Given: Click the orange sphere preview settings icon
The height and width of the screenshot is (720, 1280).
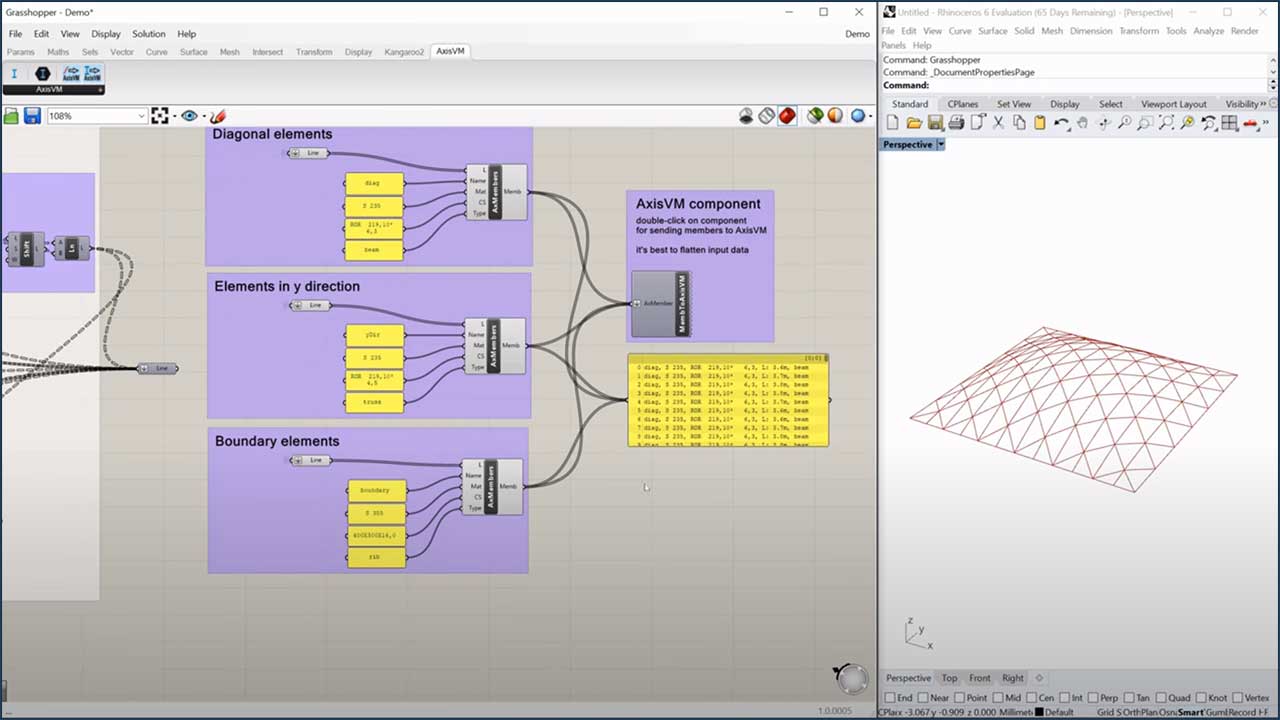Looking at the screenshot, I should pos(835,116).
